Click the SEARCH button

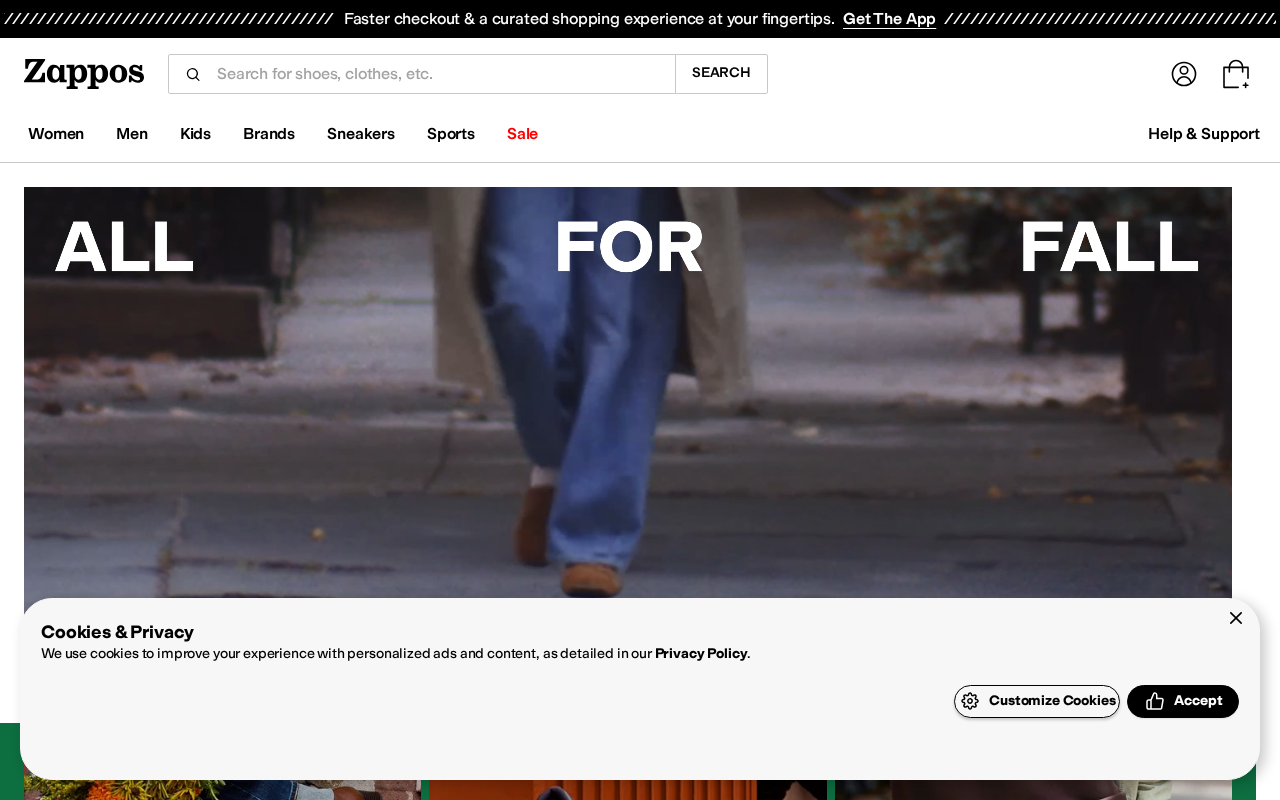pyautogui.click(x=721, y=74)
